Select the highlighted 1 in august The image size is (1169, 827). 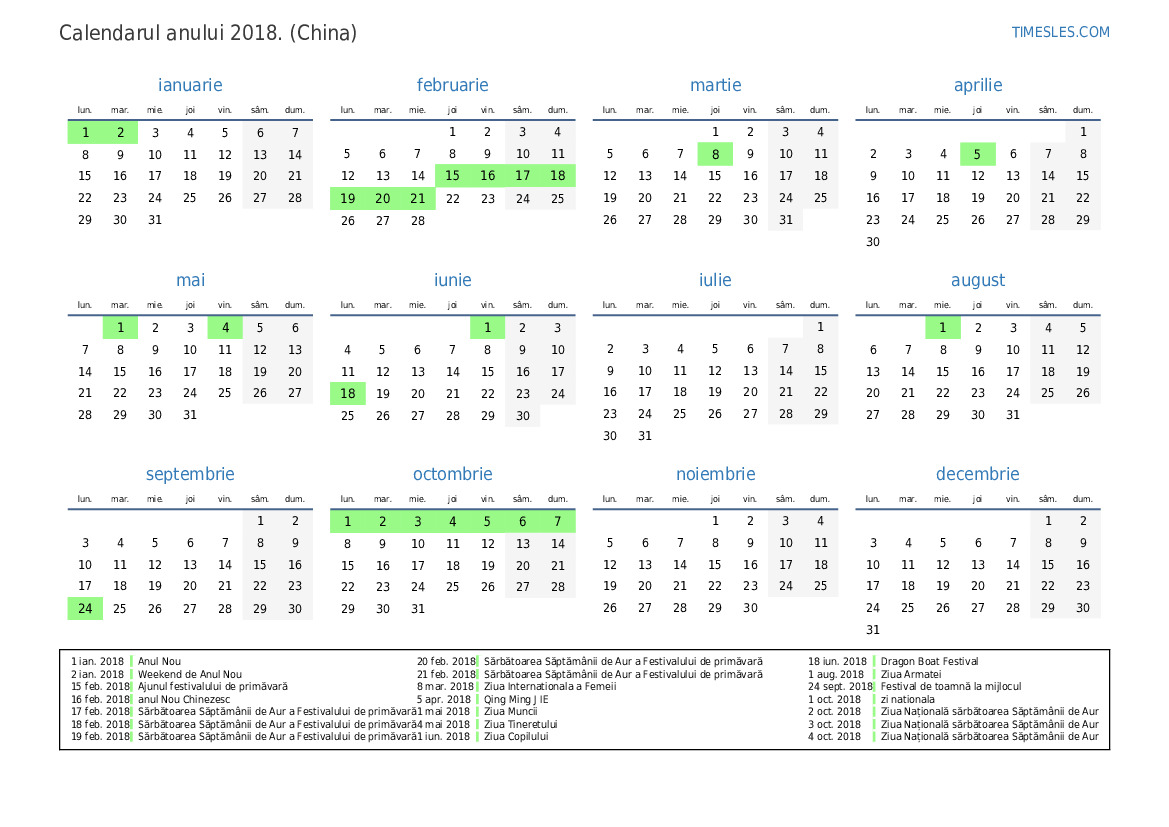pyautogui.click(x=942, y=327)
